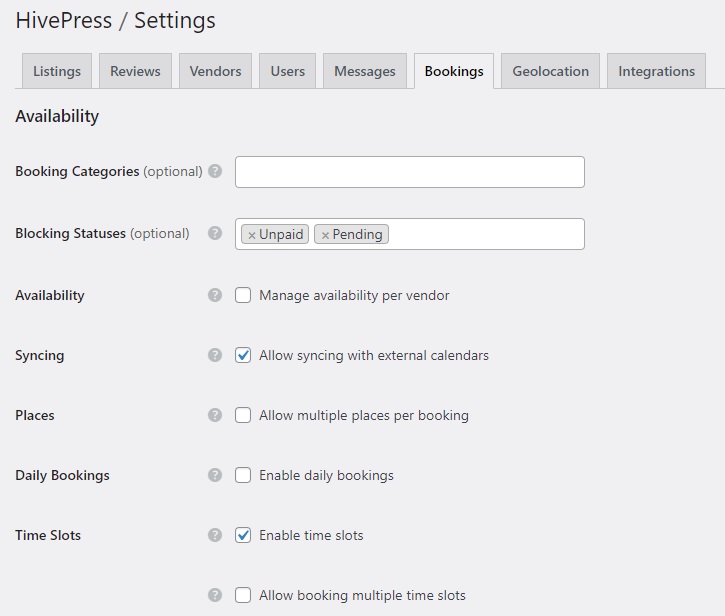Screen dimensions: 725x616
Task: Show help icon beside Daily Bookings
Action: pyautogui.click(x=215, y=475)
